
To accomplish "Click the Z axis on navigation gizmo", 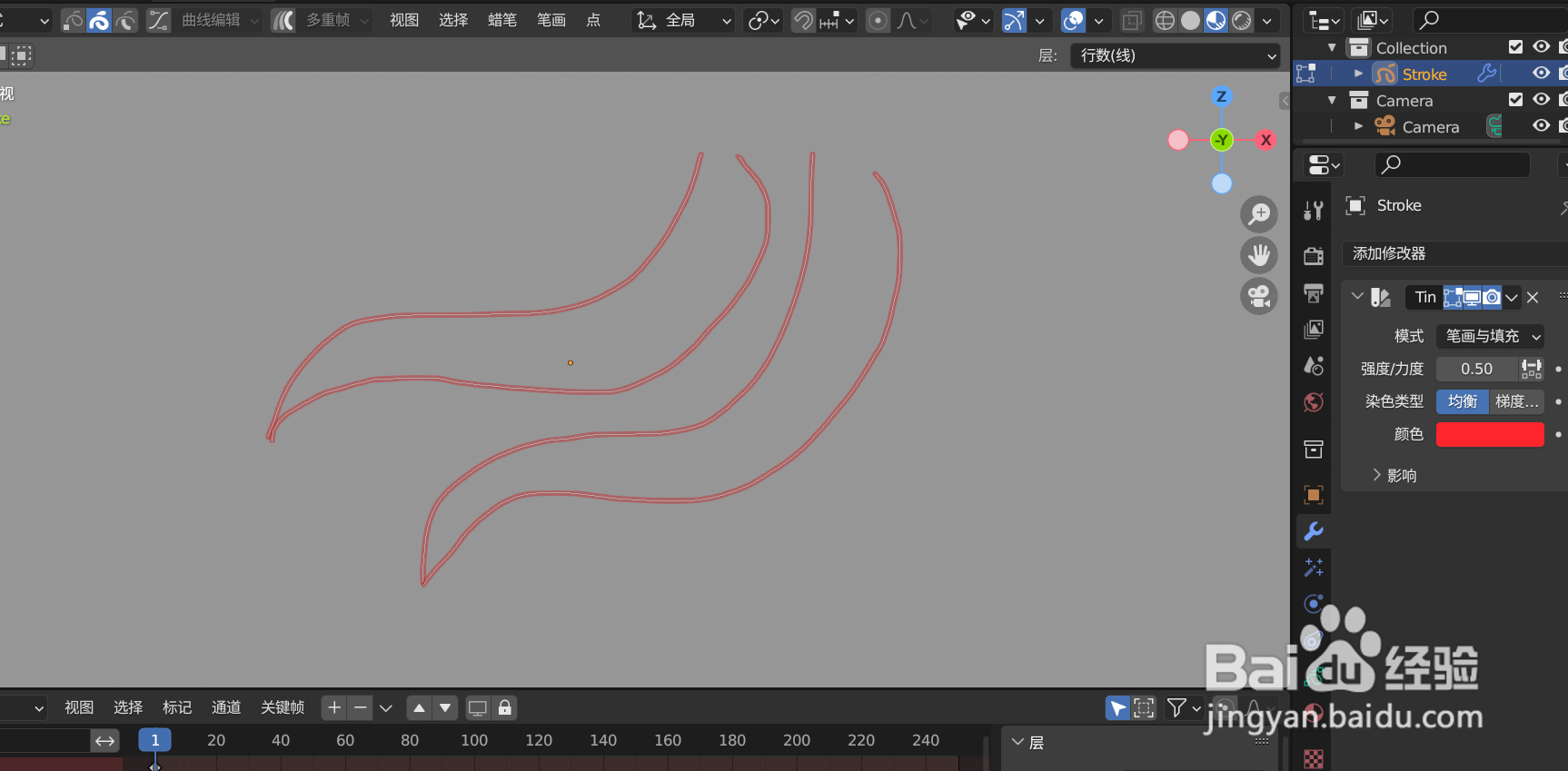I will 1221,96.
